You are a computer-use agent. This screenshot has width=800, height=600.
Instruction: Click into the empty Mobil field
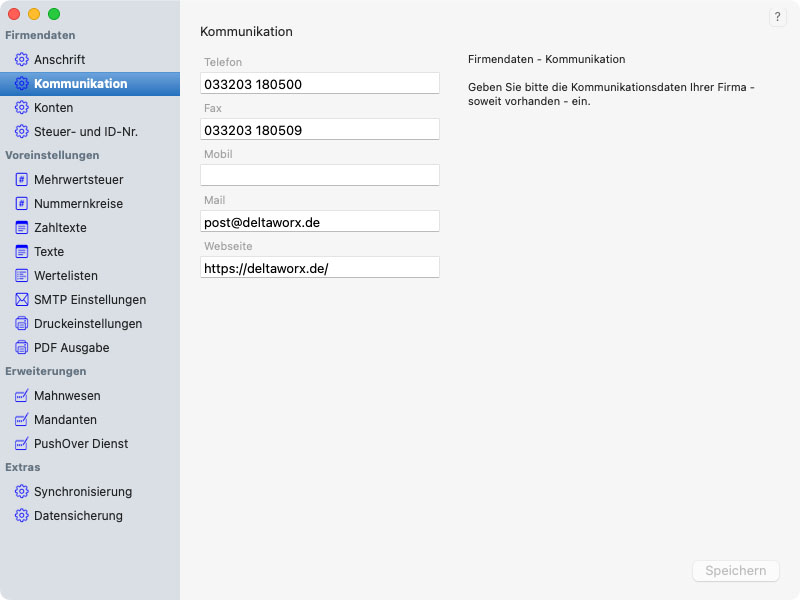click(x=320, y=175)
